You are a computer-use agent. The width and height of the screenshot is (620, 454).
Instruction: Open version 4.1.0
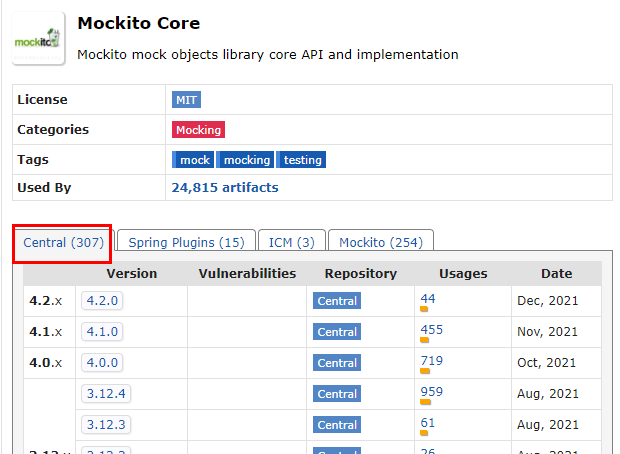click(102, 331)
